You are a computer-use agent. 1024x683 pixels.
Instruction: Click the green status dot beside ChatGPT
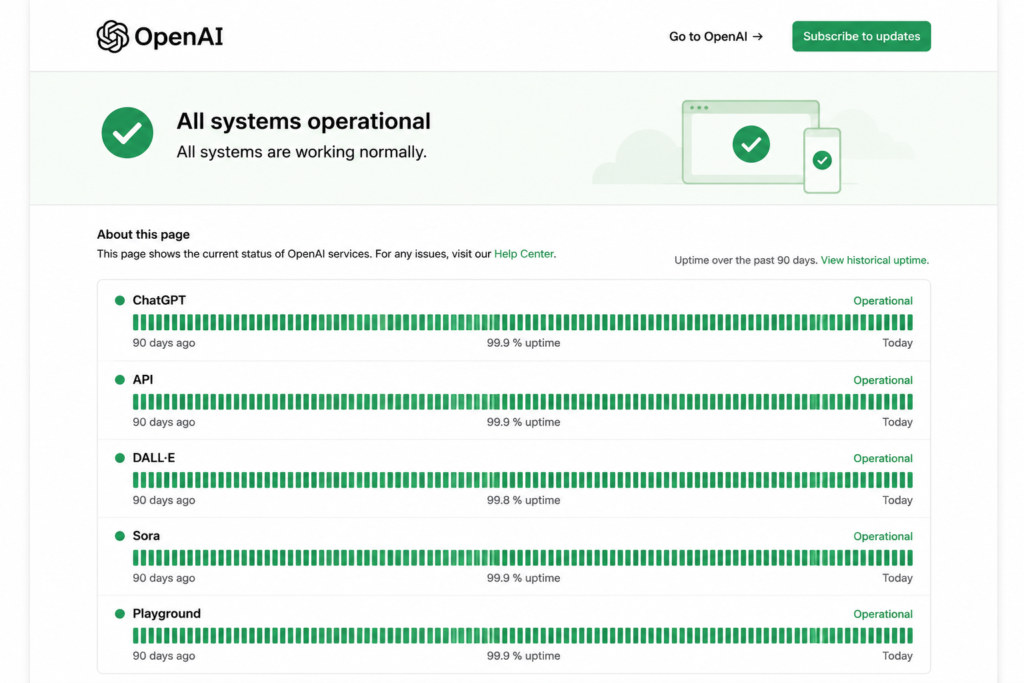coord(120,300)
